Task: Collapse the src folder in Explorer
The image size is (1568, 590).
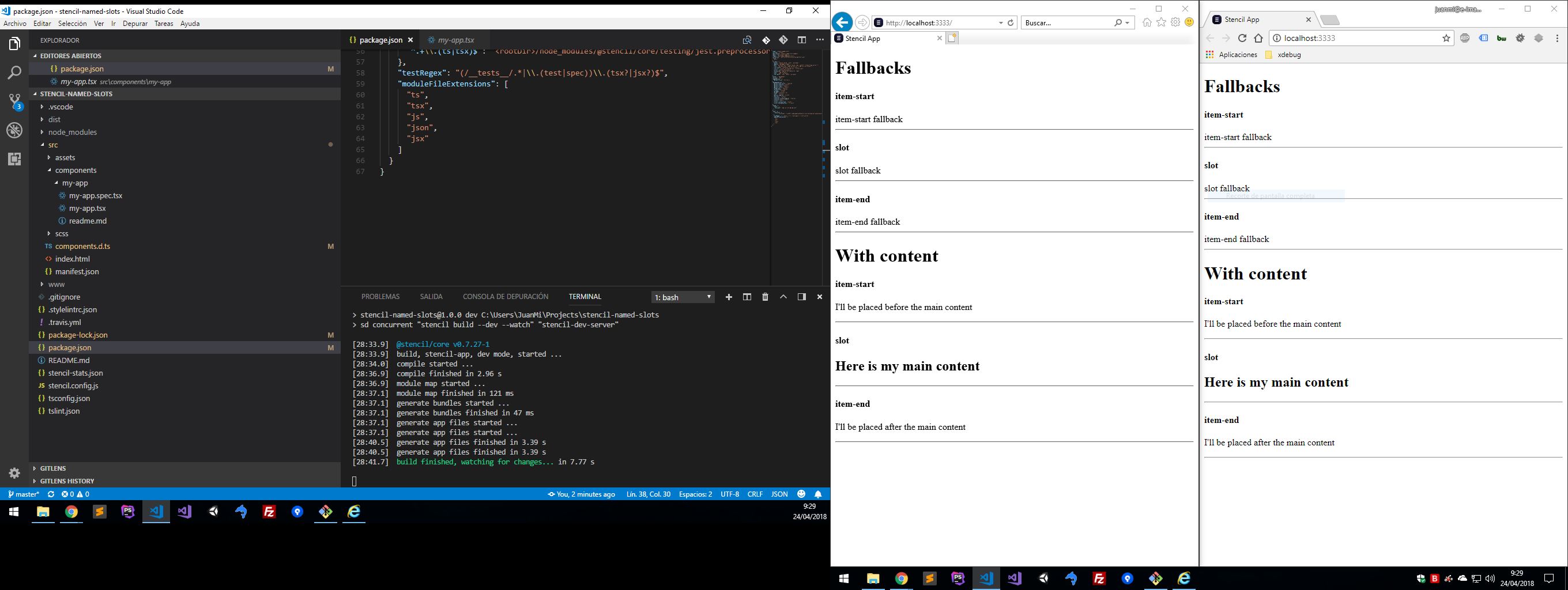Action: coord(53,145)
